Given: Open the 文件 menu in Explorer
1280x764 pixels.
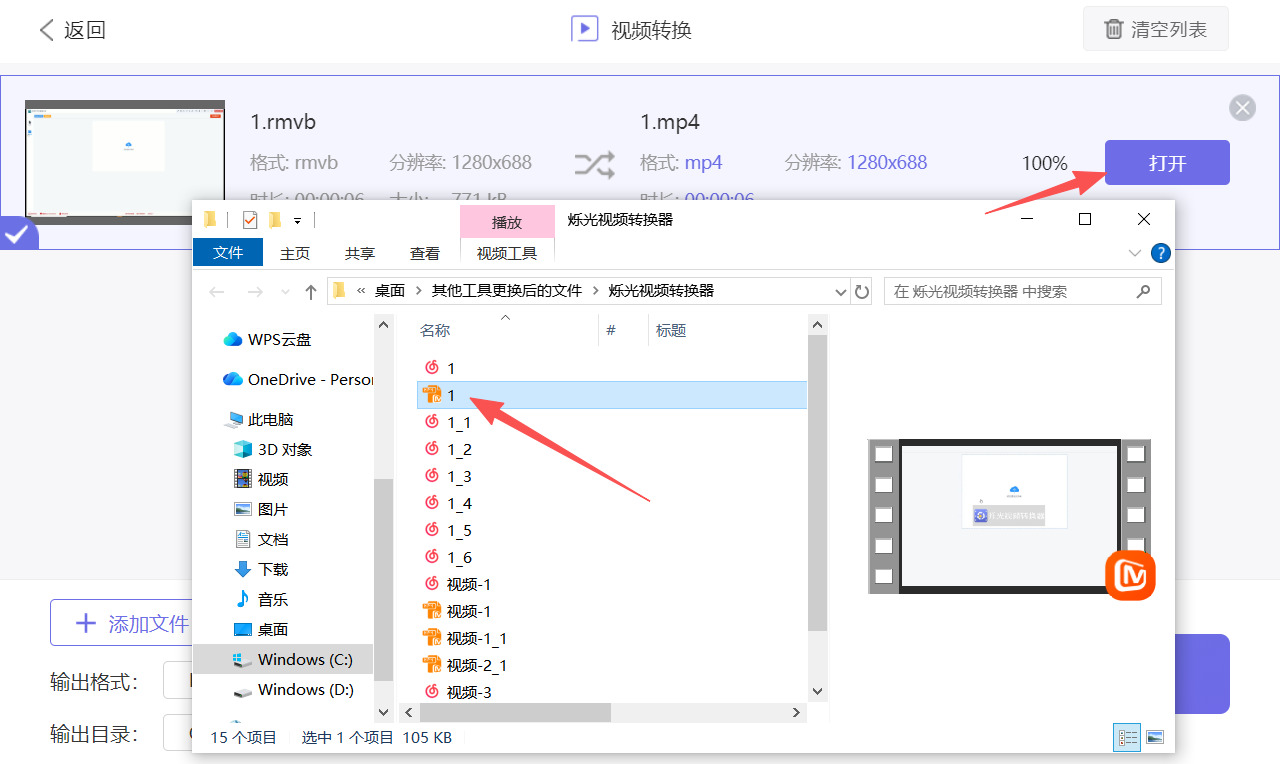Looking at the screenshot, I should pyautogui.click(x=228, y=253).
